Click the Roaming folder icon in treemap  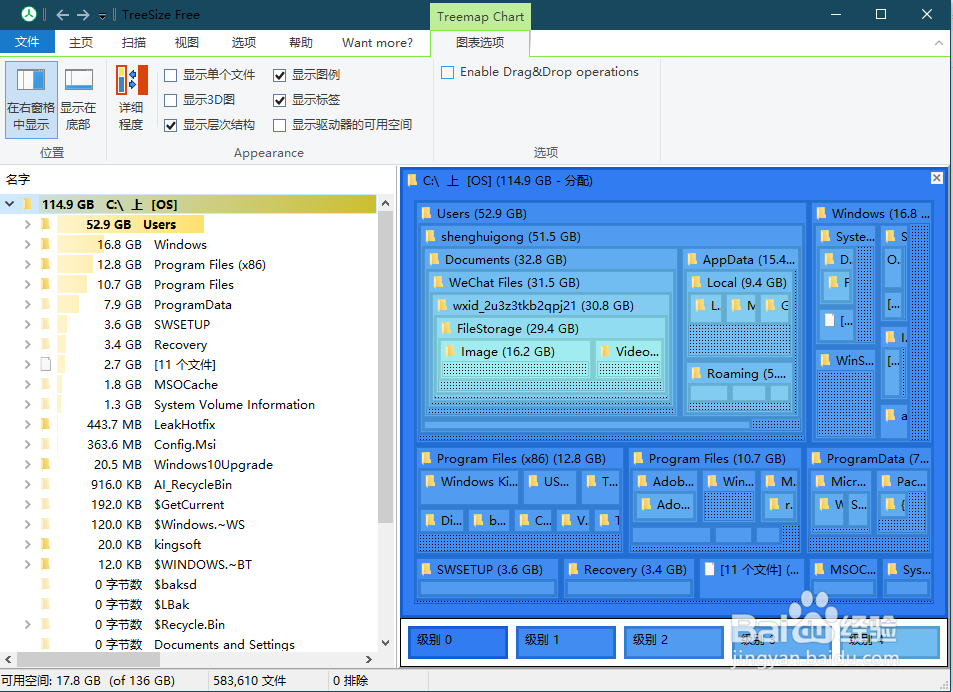697,373
